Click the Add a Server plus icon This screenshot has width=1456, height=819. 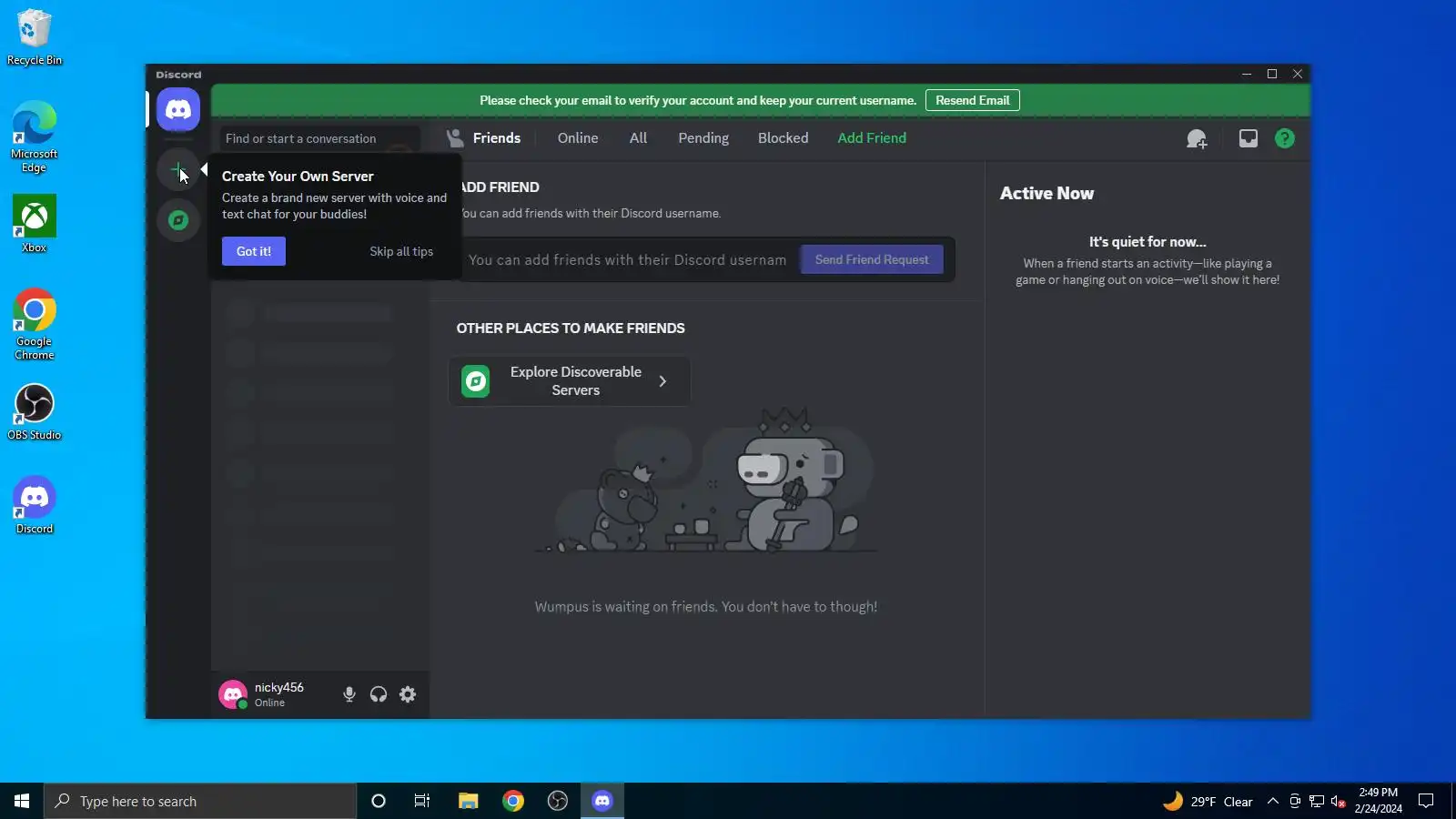(x=178, y=169)
